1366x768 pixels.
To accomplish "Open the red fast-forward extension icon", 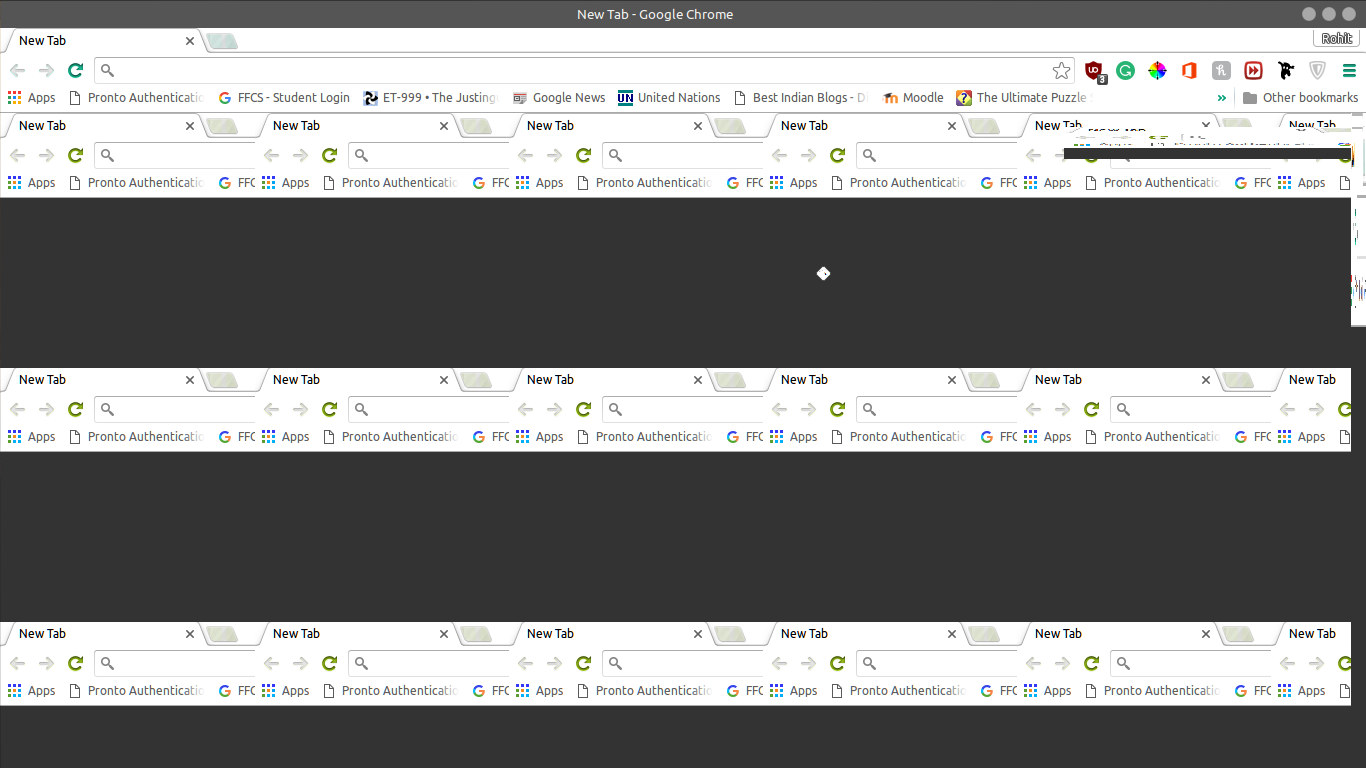I will (x=1253, y=70).
